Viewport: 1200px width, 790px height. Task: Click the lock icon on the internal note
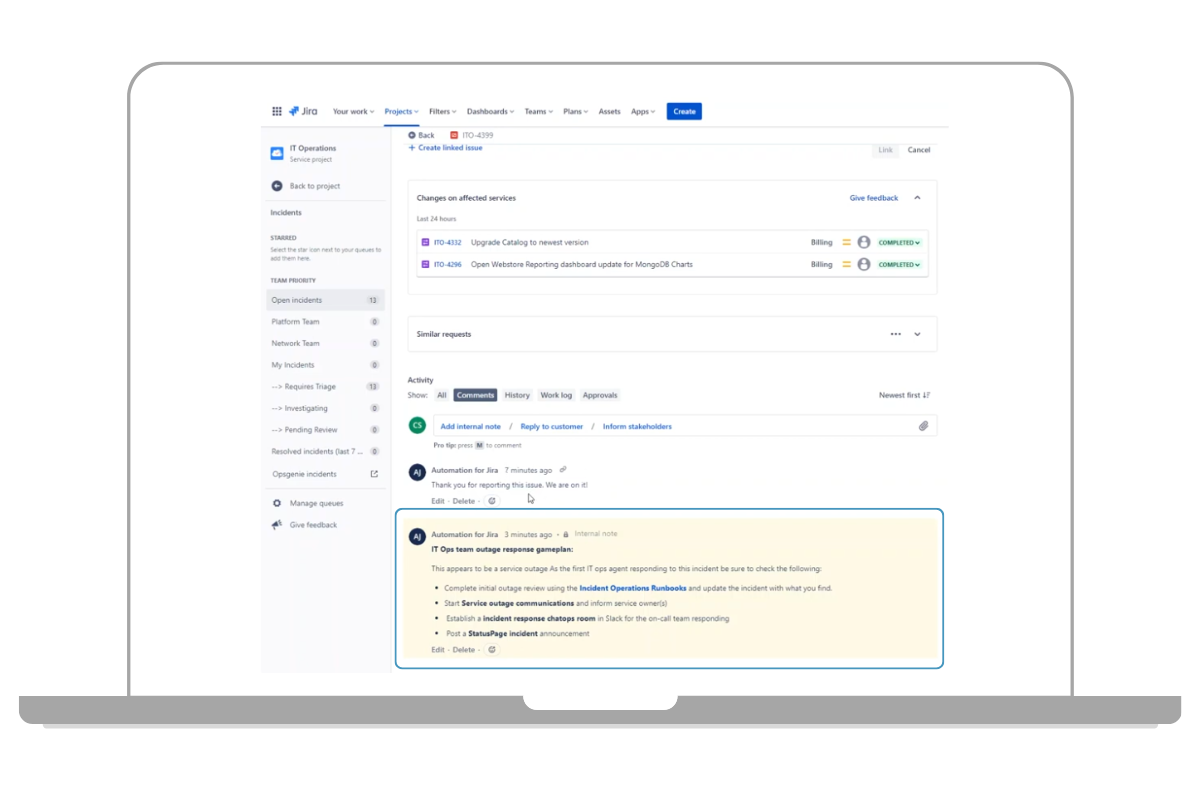click(566, 534)
